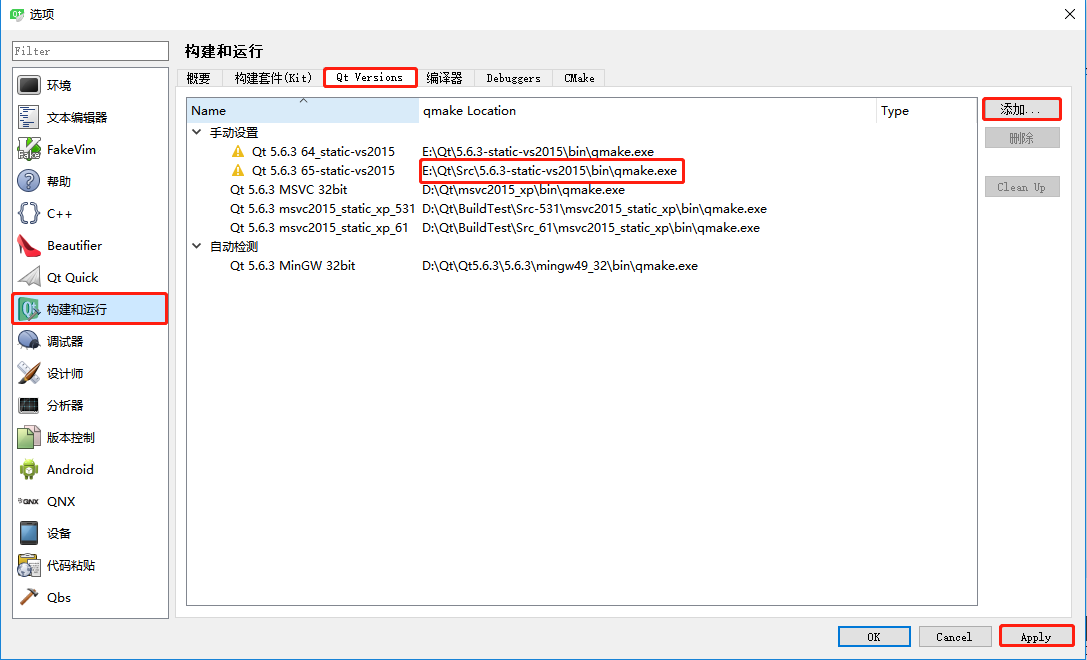Click path E:\Qt\5.6.3-static-vs2015\bin\qmake.exe
This screenshot has height=660, width=1087.
tap(537, 151)
